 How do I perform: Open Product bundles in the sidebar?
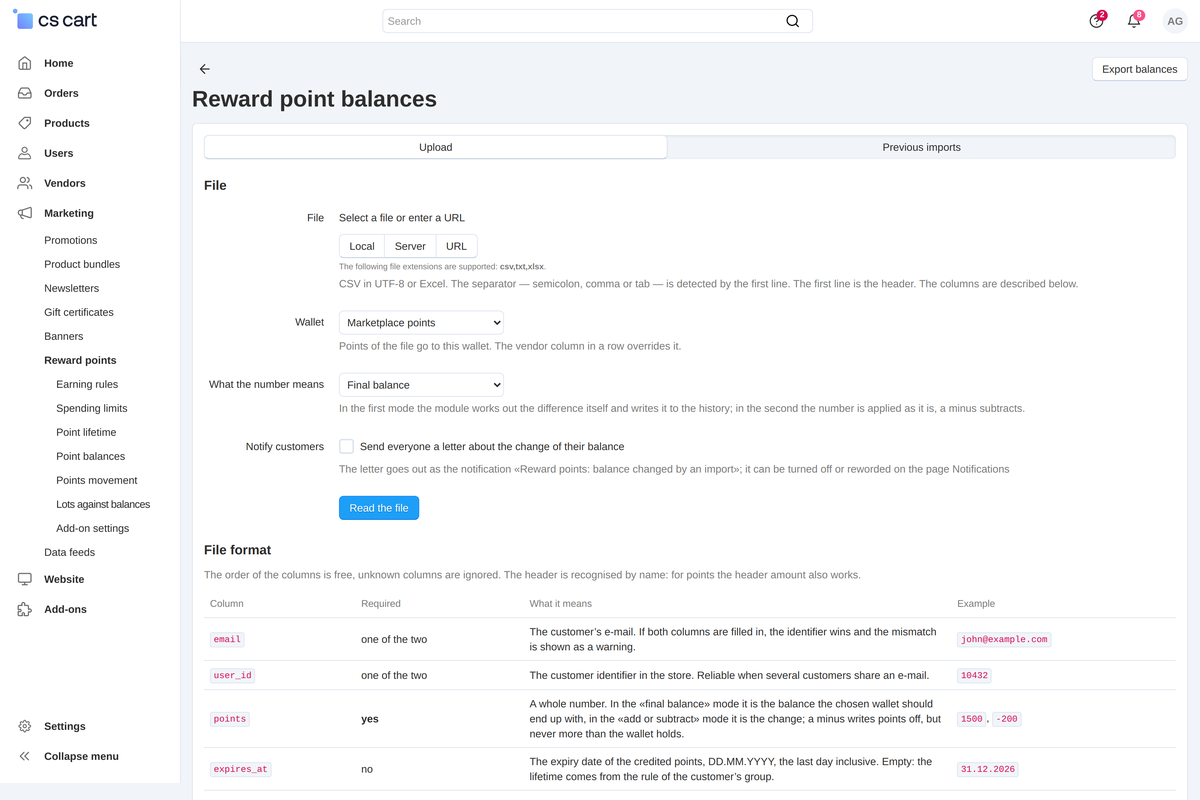coord(82,264)
